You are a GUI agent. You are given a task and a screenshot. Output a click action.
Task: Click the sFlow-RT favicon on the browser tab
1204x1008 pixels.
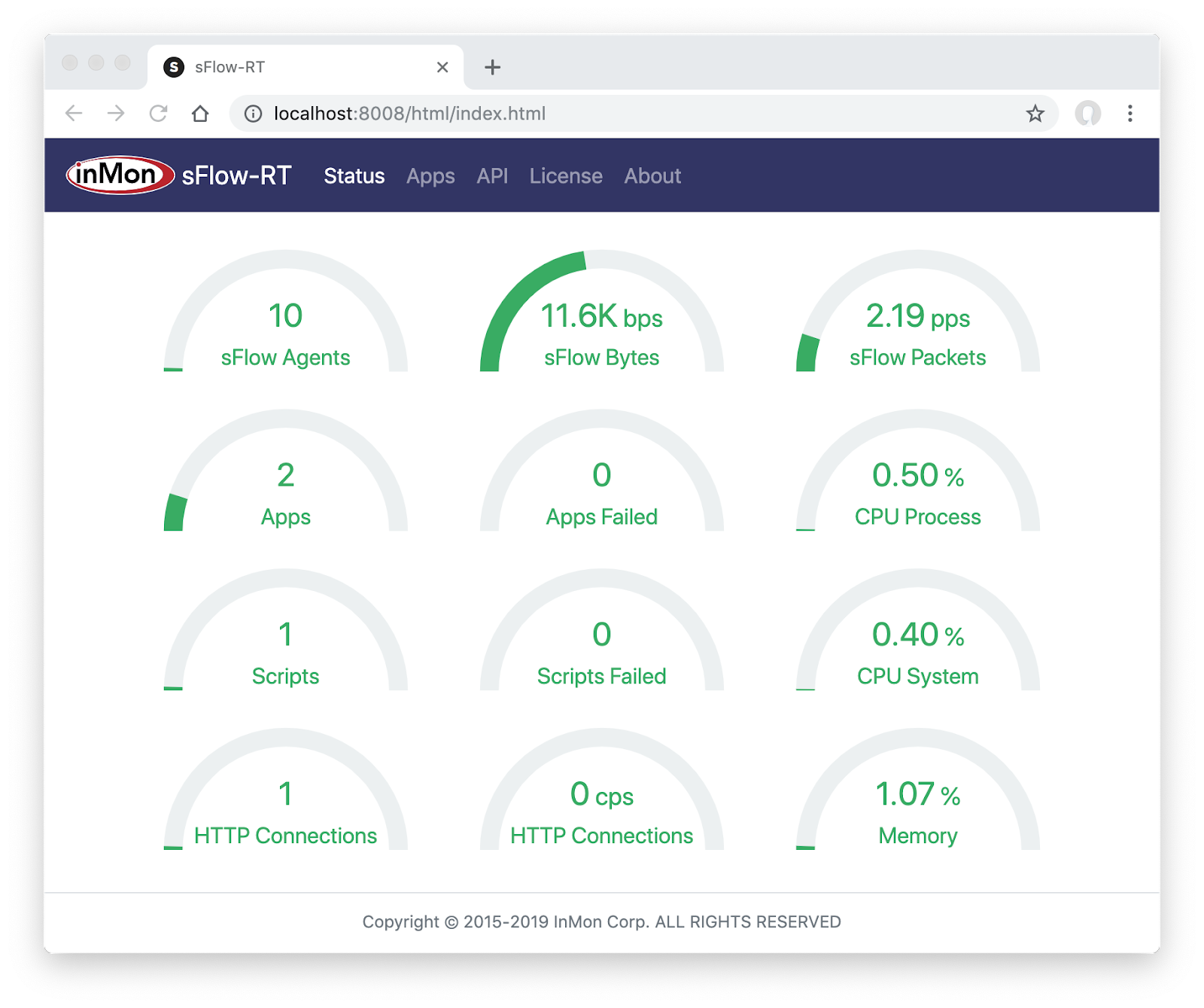(175, 67)
